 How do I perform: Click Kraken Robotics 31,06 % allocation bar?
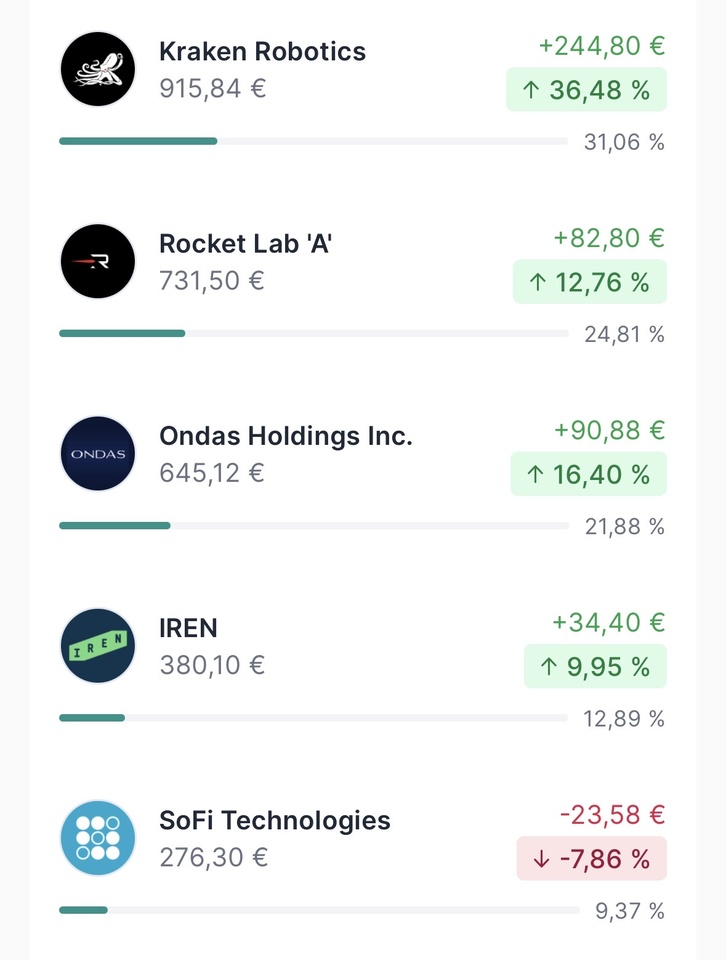pyautogui.click(x=313, y=141)
